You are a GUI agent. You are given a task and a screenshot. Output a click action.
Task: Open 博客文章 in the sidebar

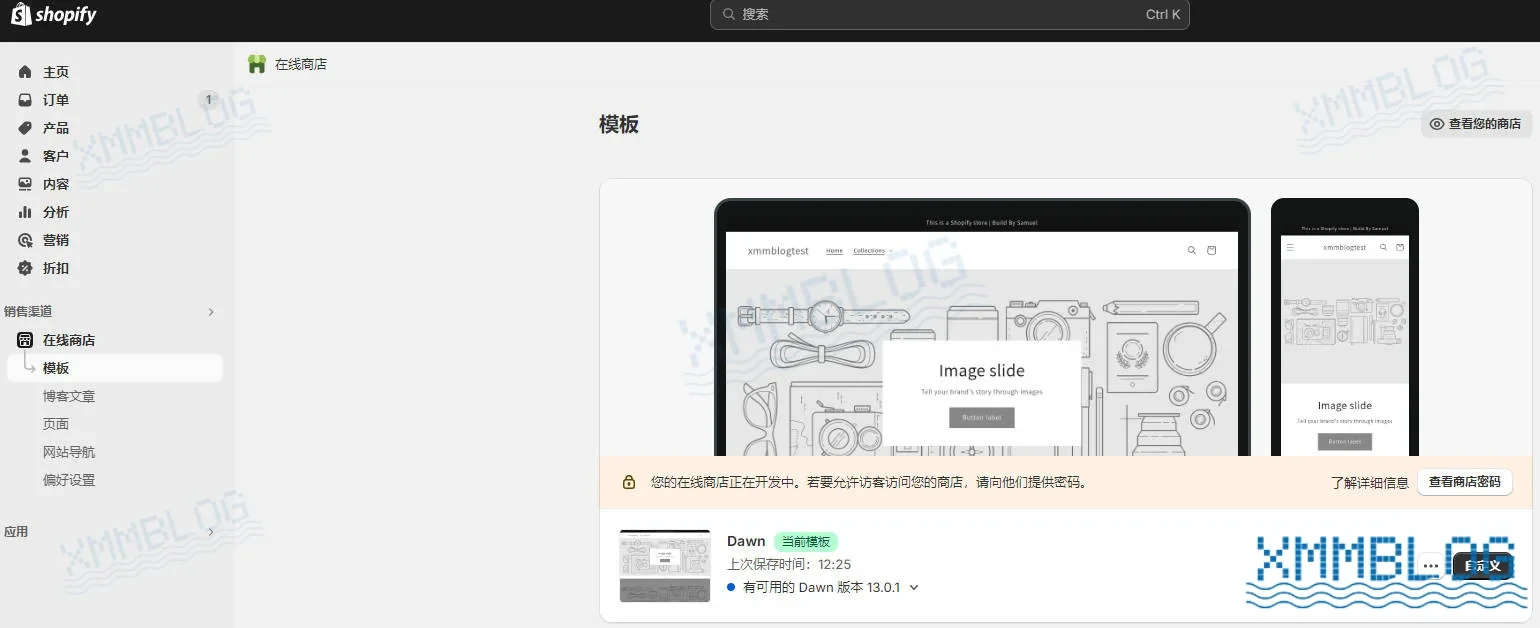tap(70, 395)
